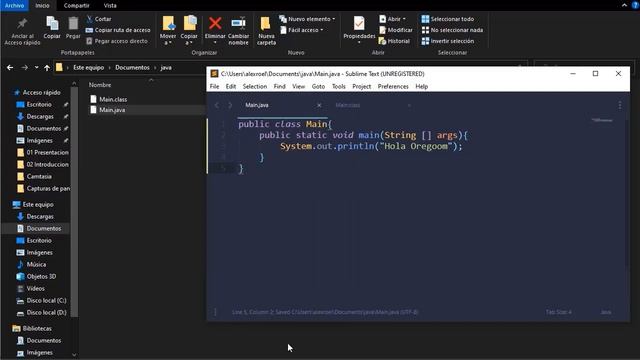Open the Historial option

[x=394, y=41]
